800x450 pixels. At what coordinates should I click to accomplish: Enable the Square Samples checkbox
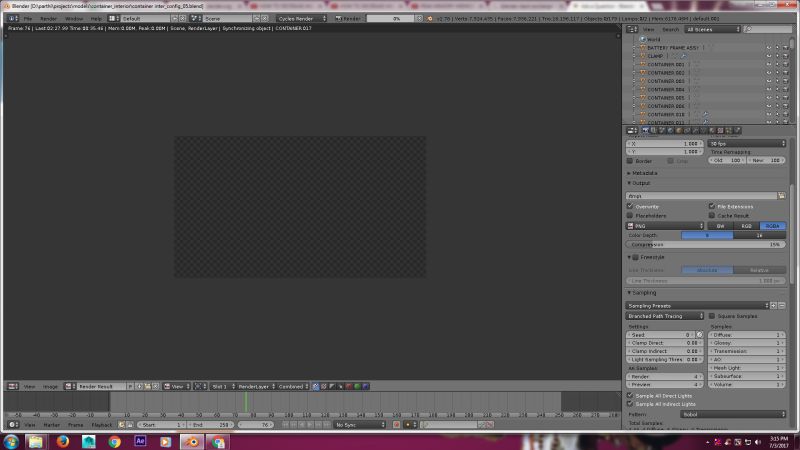tap(712, 316)
